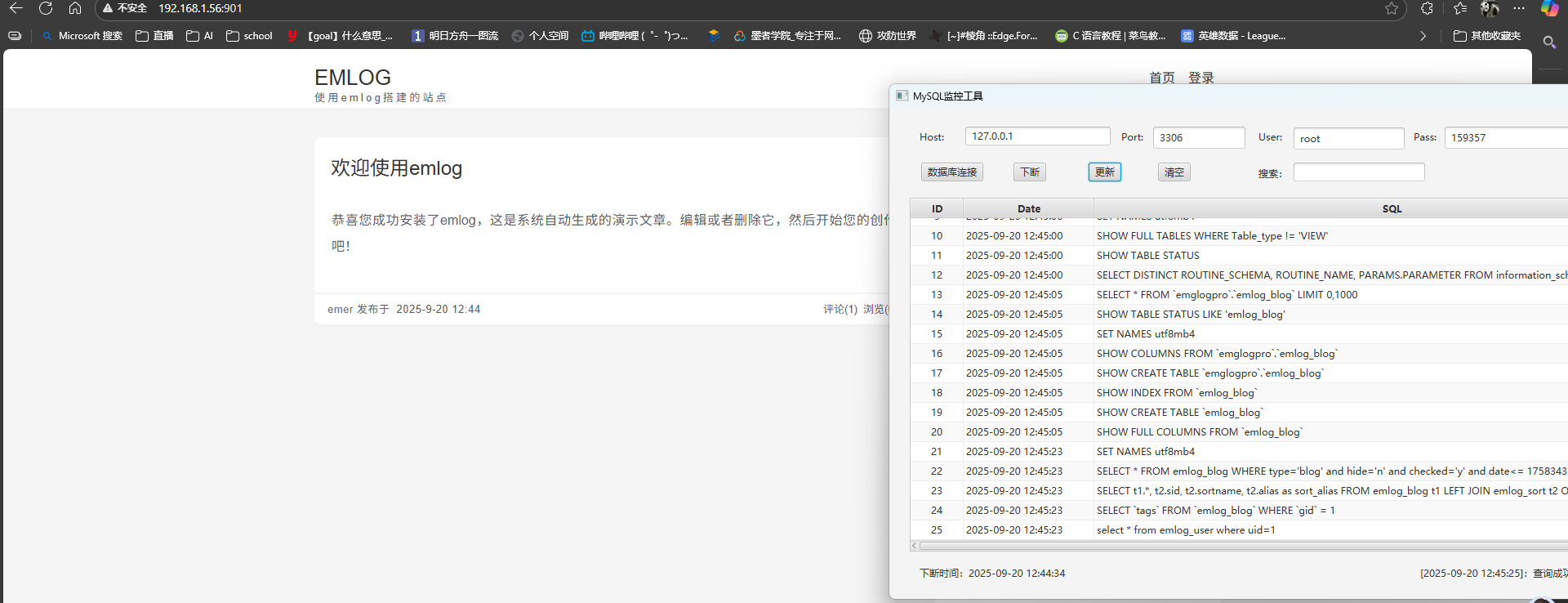
Task: Click the 清空 clear button
Action: coord(1174,172)
